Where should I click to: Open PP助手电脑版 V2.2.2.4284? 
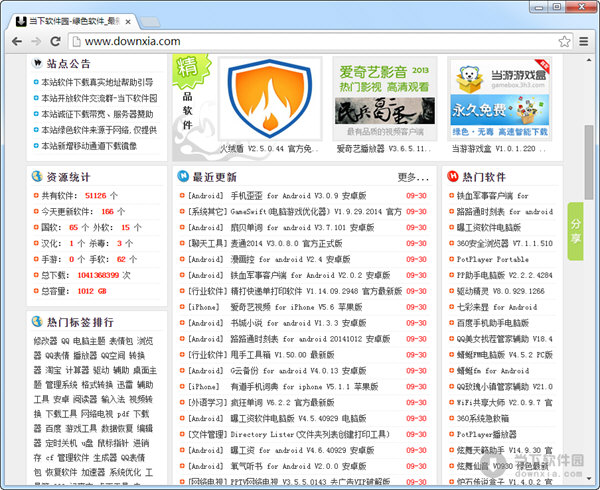pyautogui.click(x=505, y=275)
